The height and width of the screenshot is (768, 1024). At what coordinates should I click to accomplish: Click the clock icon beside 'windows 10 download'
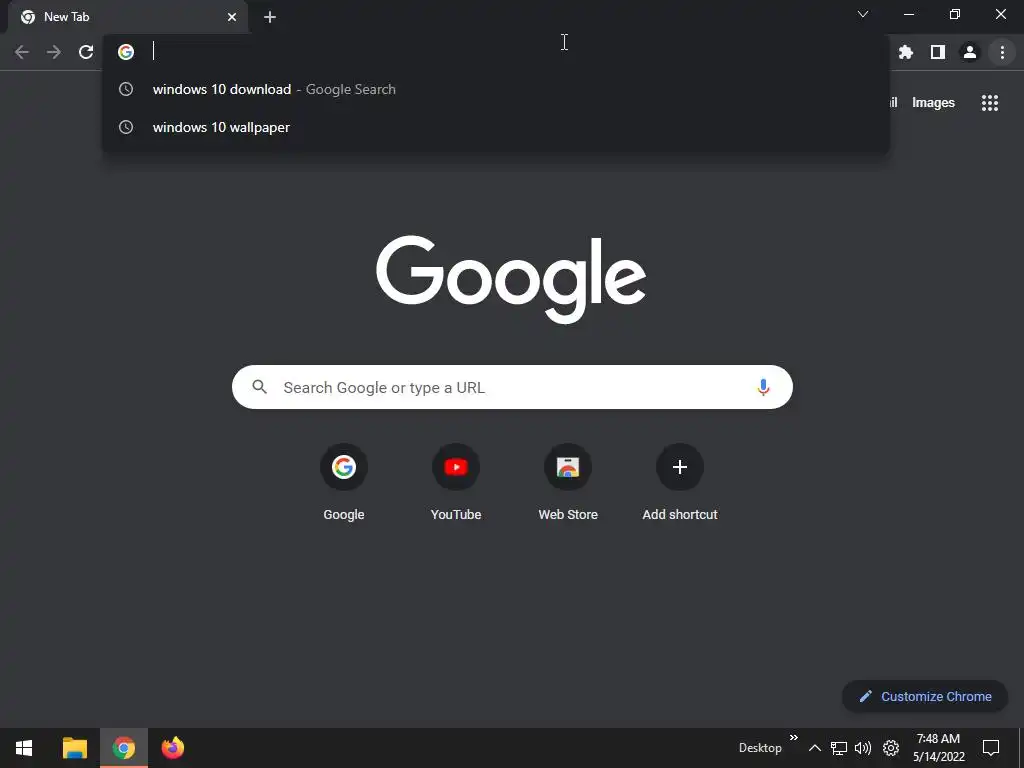126,89
